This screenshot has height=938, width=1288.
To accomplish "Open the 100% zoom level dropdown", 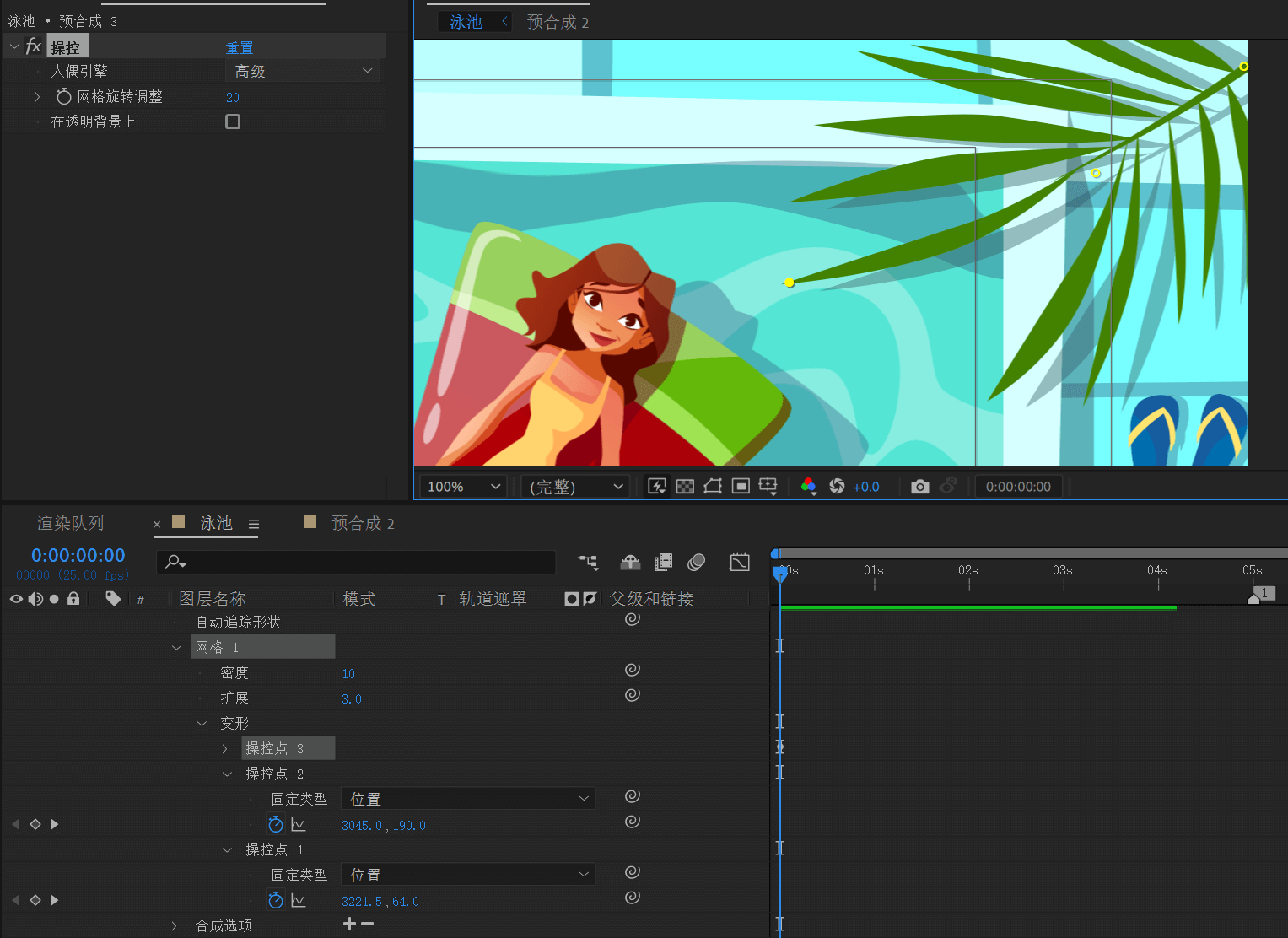I will tap(463, 487).
